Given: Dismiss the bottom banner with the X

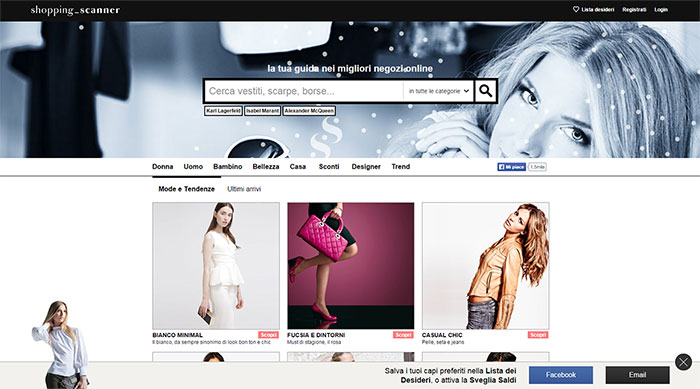Looking at the screenshot, I should click(683, 362).
